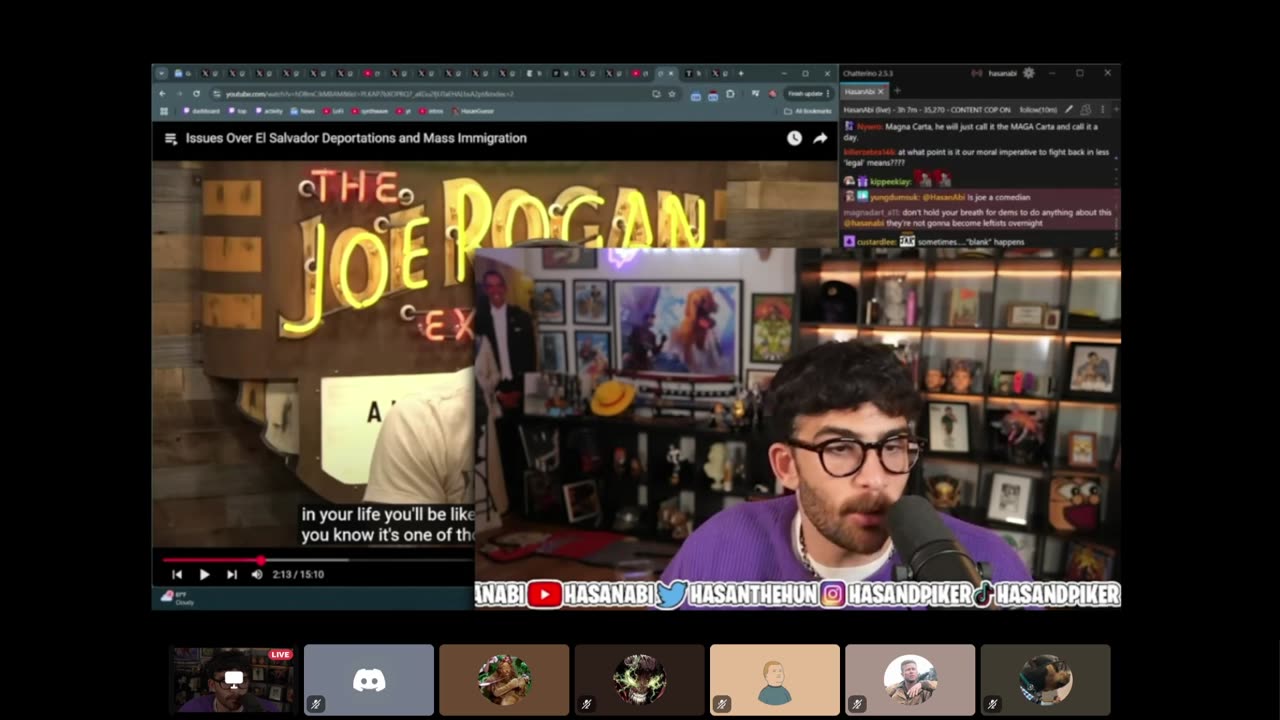
Task: Click the TikTok logo in stream banner
Action: tap(982, 595)
